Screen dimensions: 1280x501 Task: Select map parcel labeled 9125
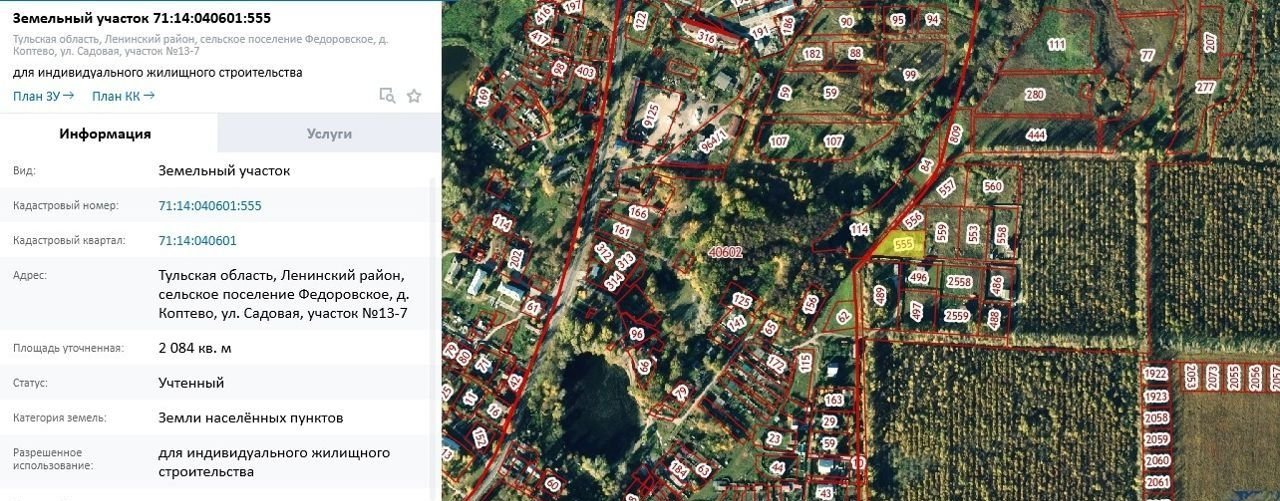(652, 118)
